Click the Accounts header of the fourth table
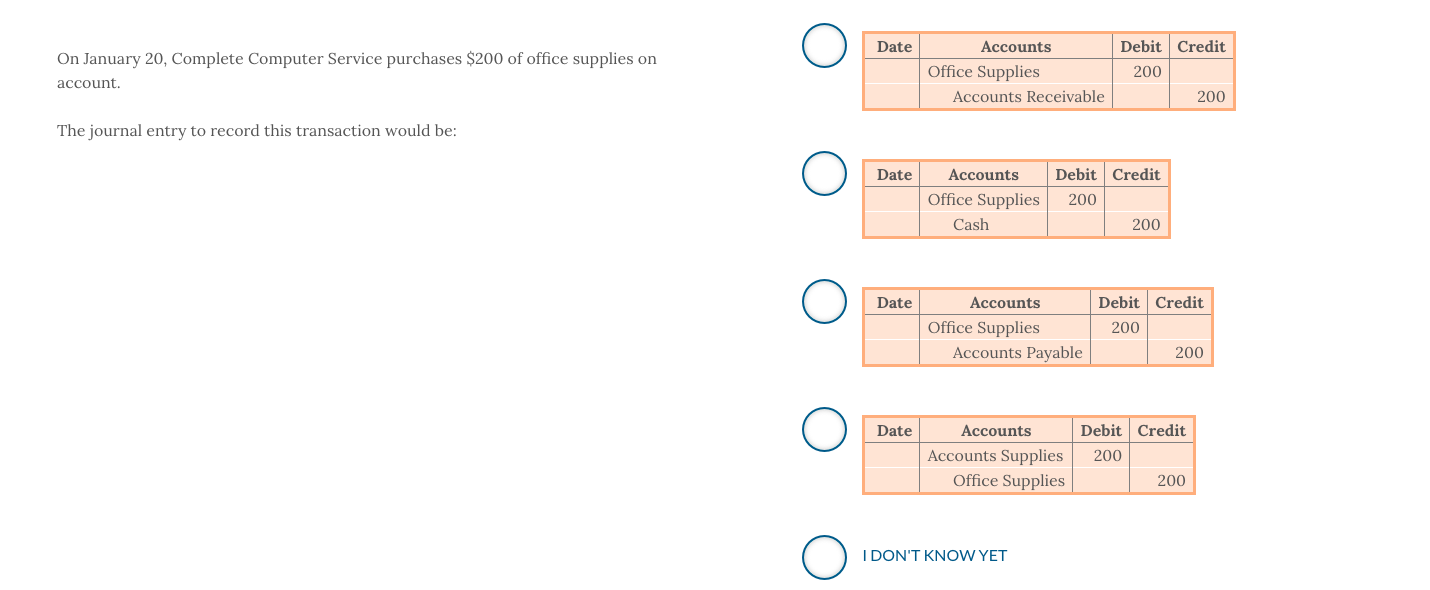The image size is (1430, 590). pyautogui.click(x=996, y=430)
